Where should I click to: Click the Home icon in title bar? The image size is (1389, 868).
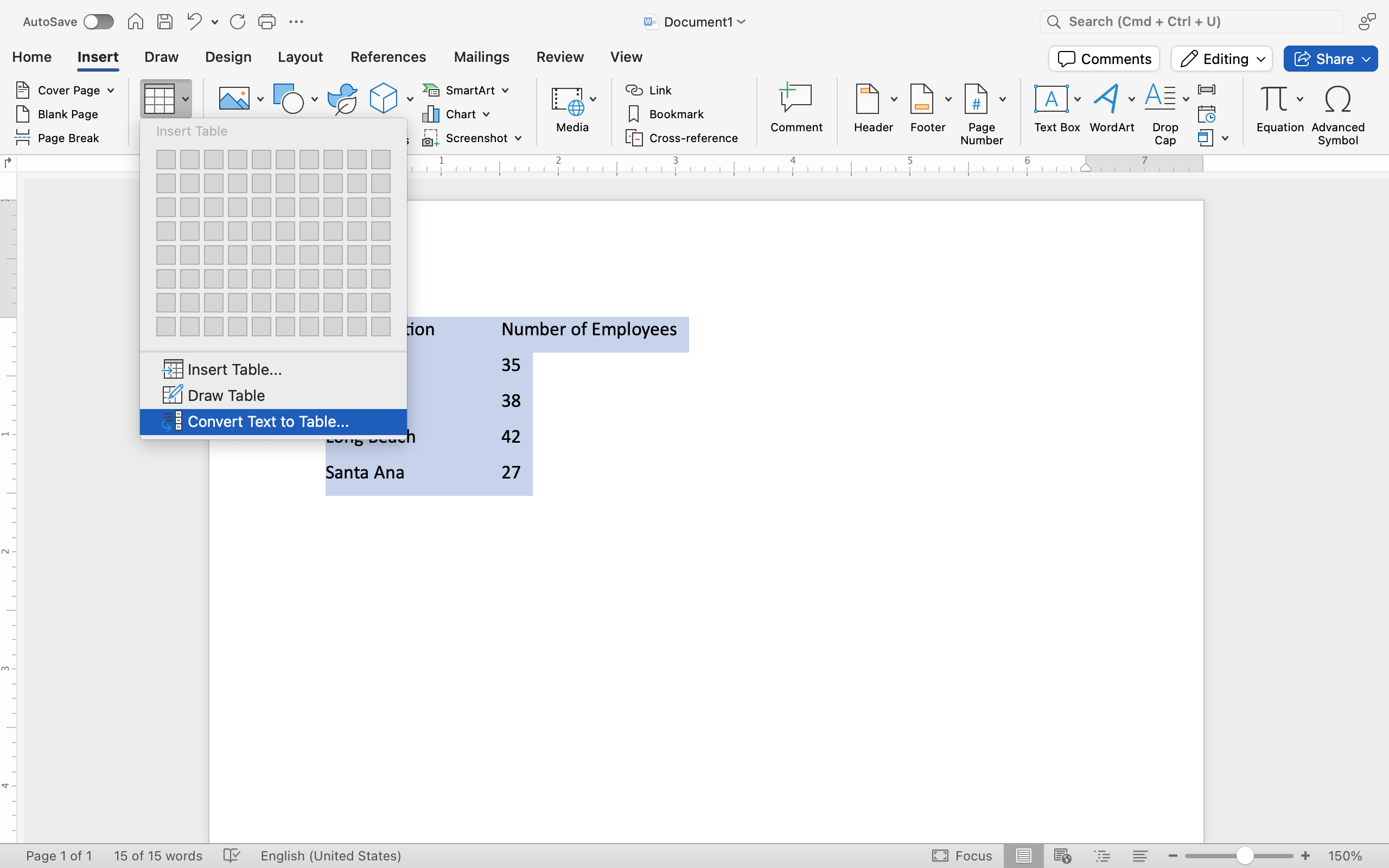[x=136, y=22]
